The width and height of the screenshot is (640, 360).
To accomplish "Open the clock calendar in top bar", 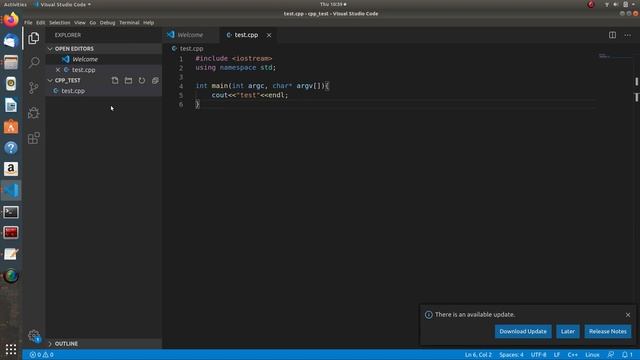I will click(333, 4).
